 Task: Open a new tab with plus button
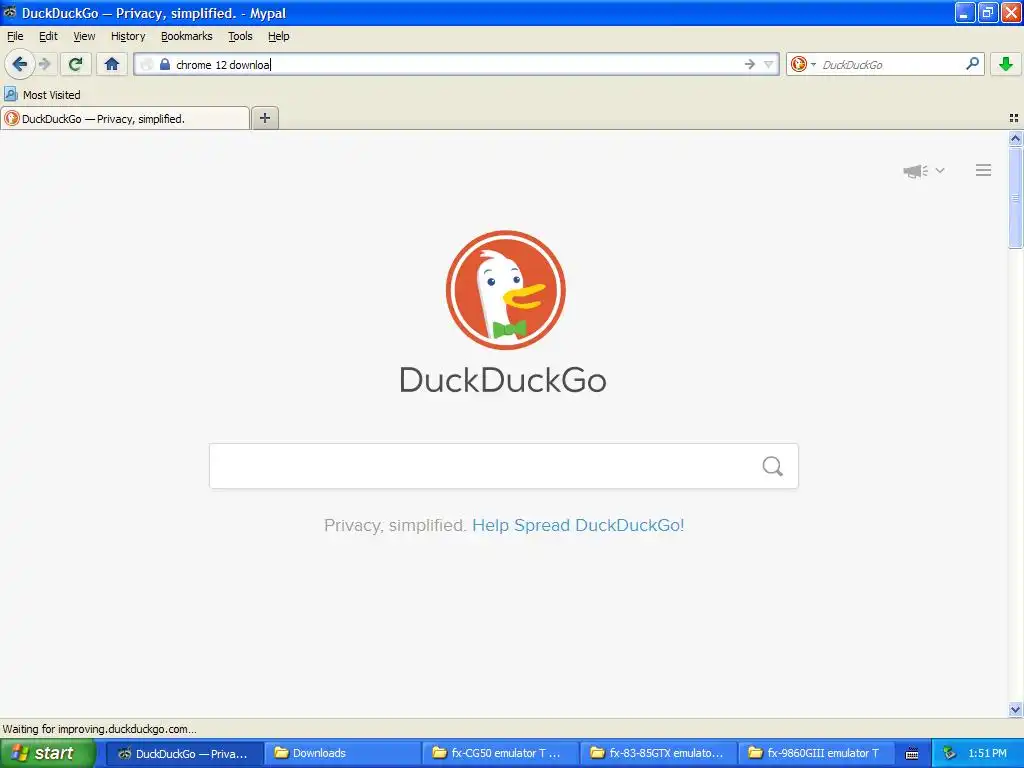[x=264, y=118]
